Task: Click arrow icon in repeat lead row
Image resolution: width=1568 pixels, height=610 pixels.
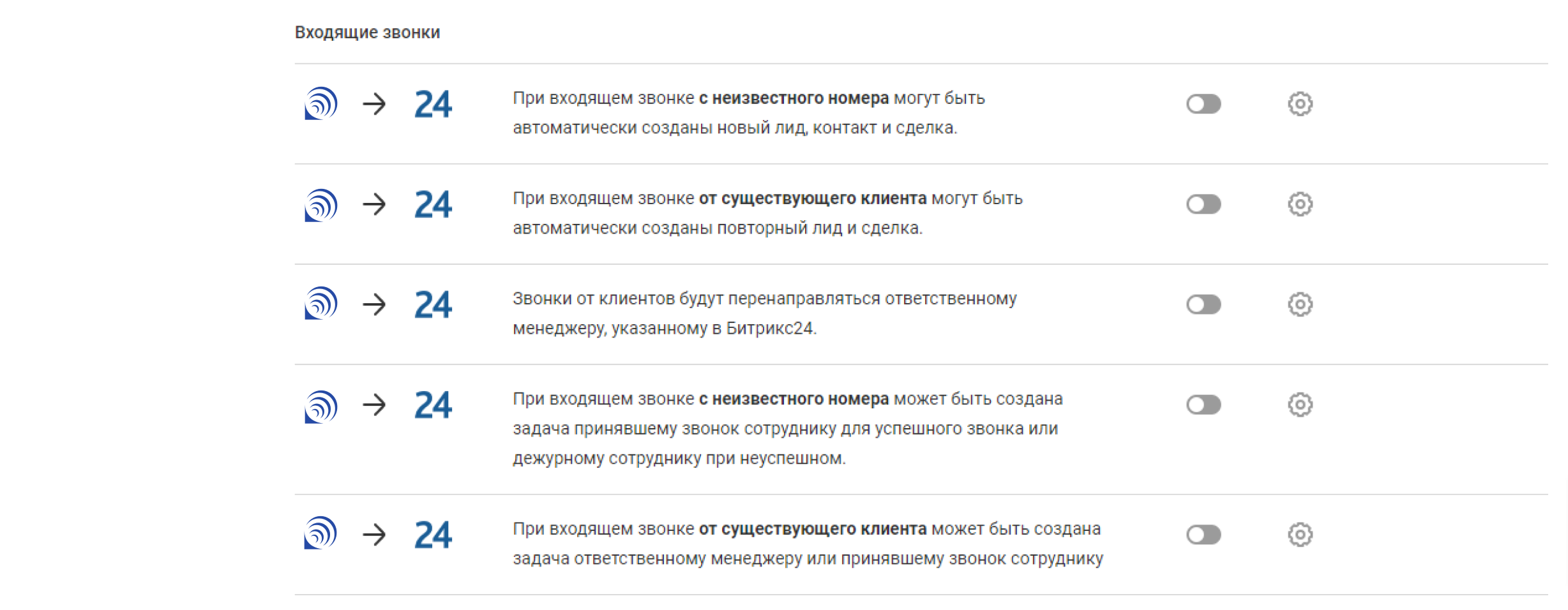Action: pyautogui.click(x=375, y=204)
